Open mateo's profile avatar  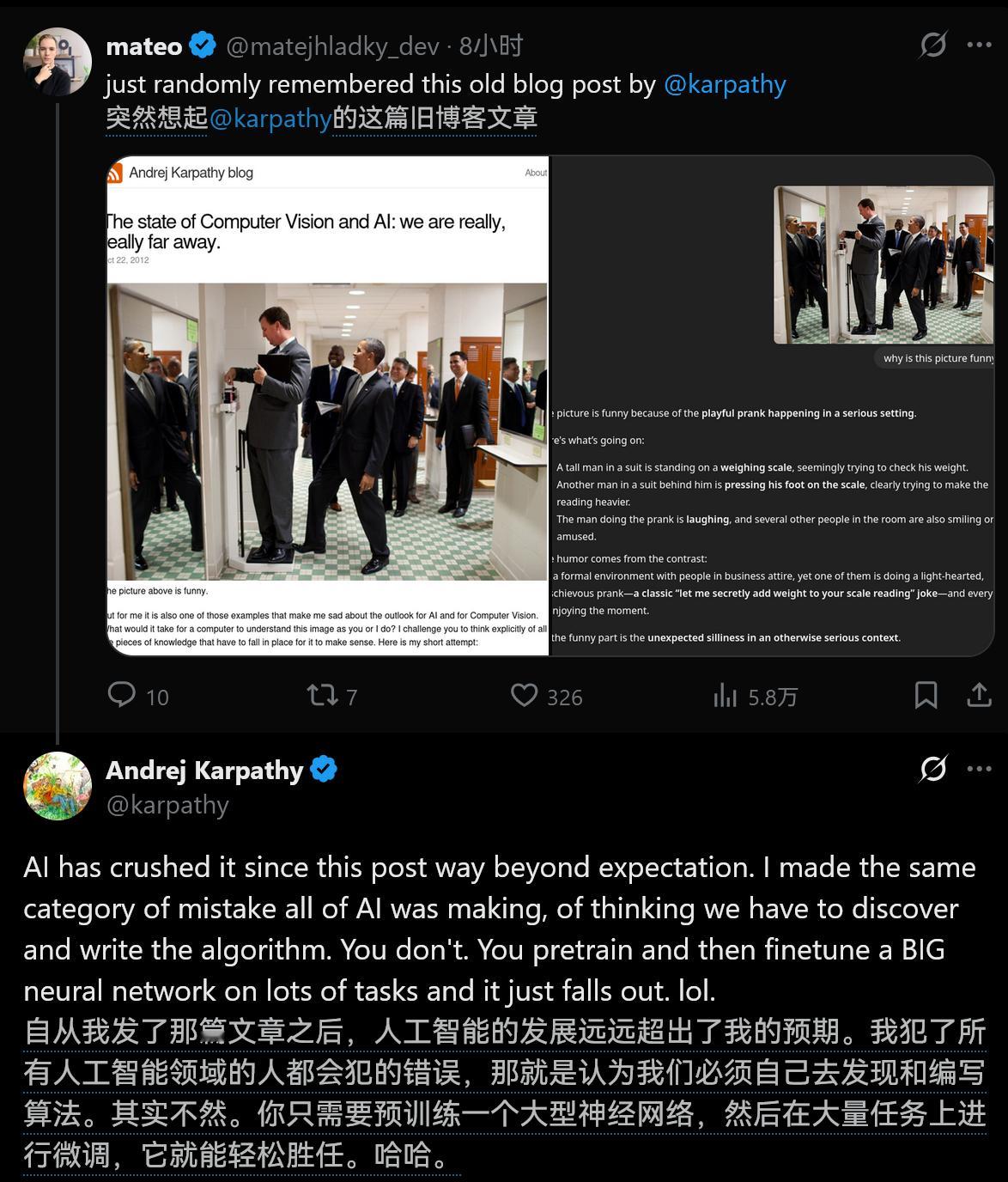[58, 62]
